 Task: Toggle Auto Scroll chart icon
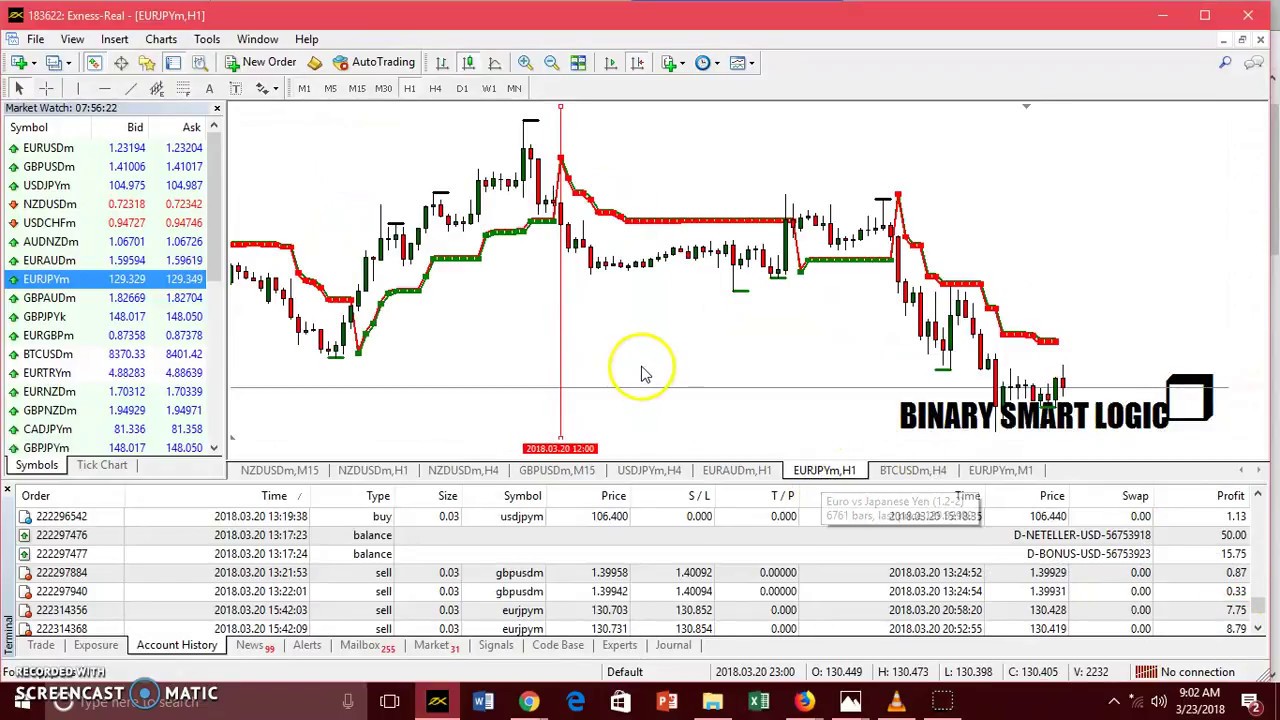tap(611, 63)
